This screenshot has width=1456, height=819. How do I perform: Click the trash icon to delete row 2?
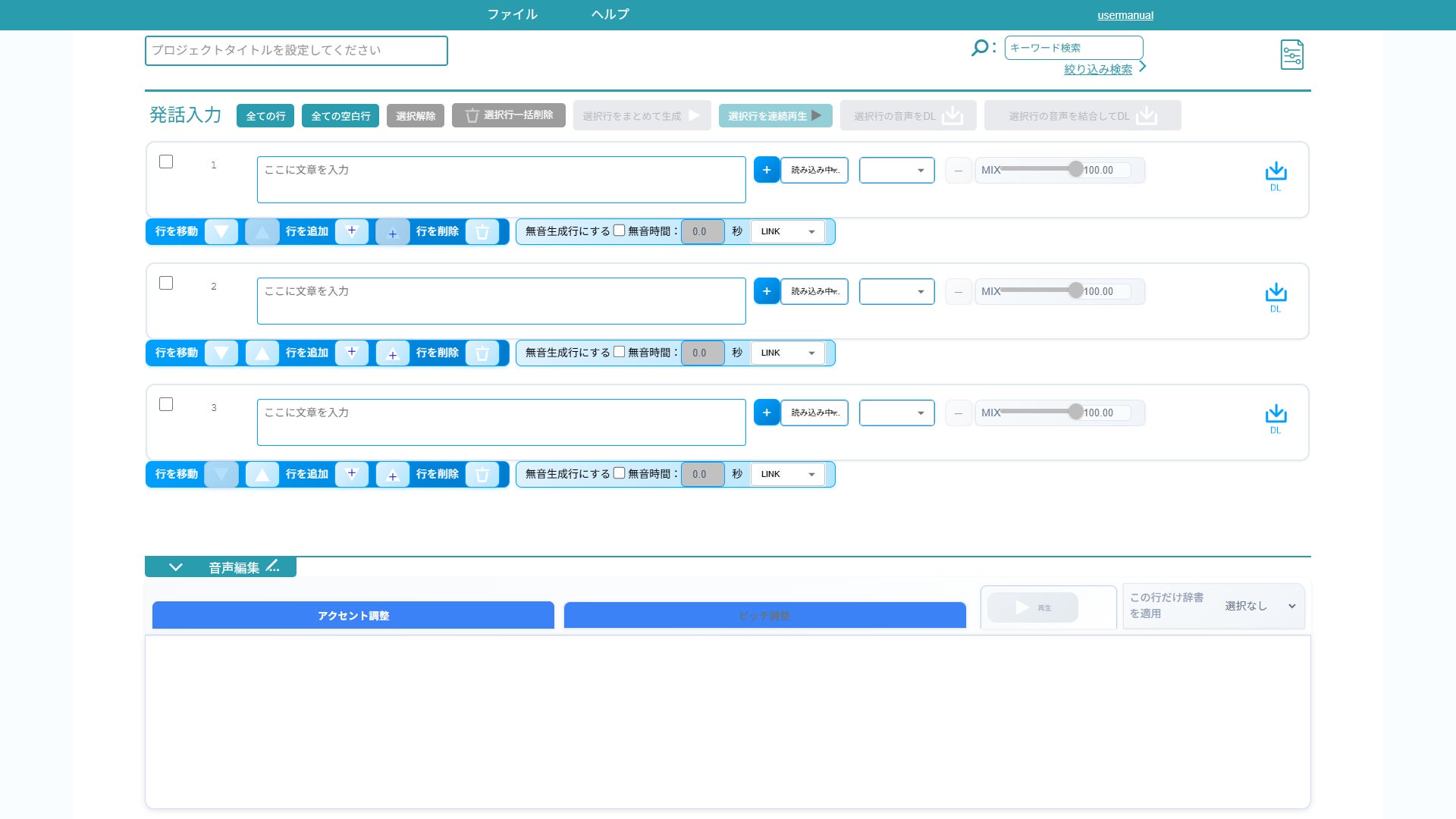click(x=482, y=353)
